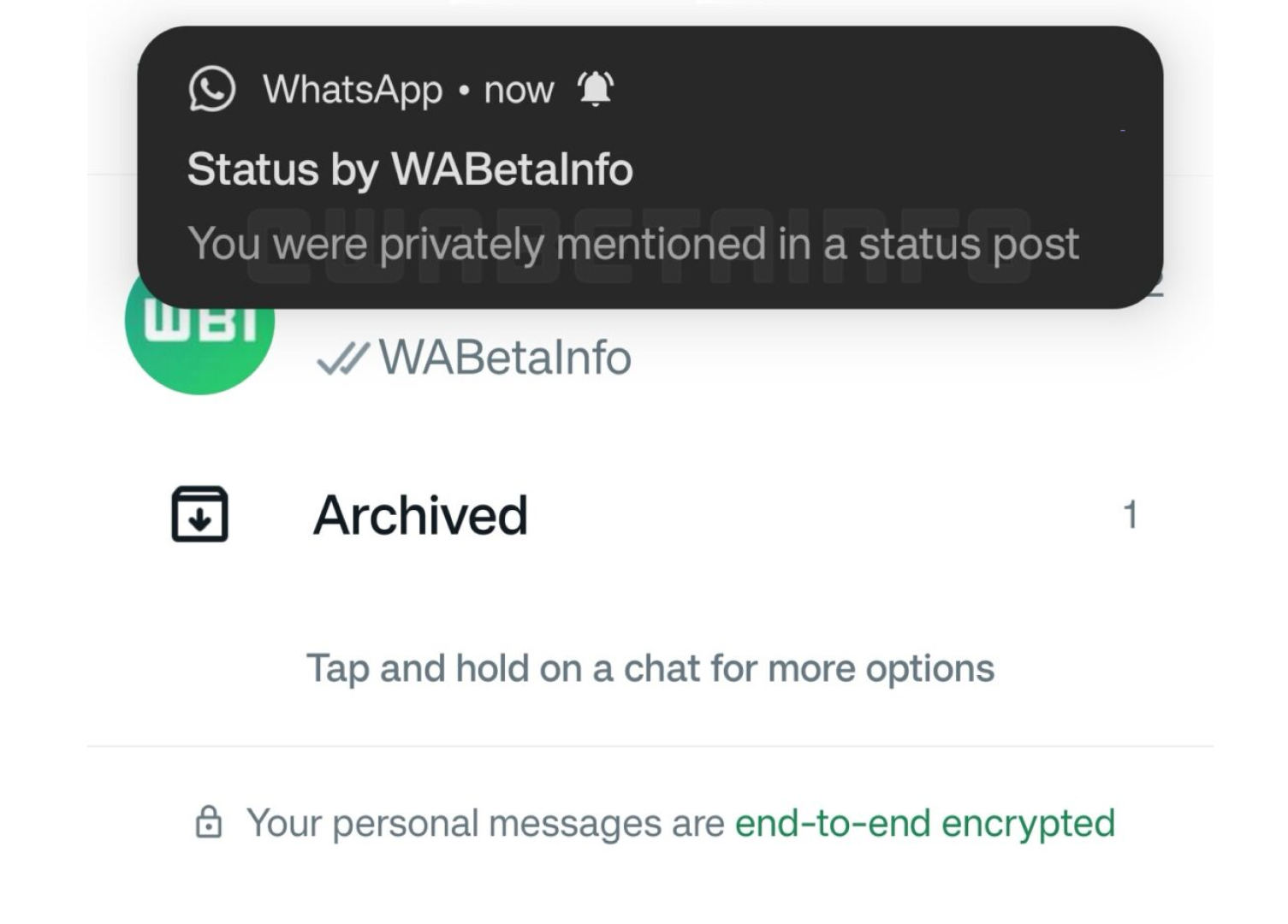Click the lock icon beside encryption notice
This screenshot has height=924, width=1288.
(x=208, y=822)
